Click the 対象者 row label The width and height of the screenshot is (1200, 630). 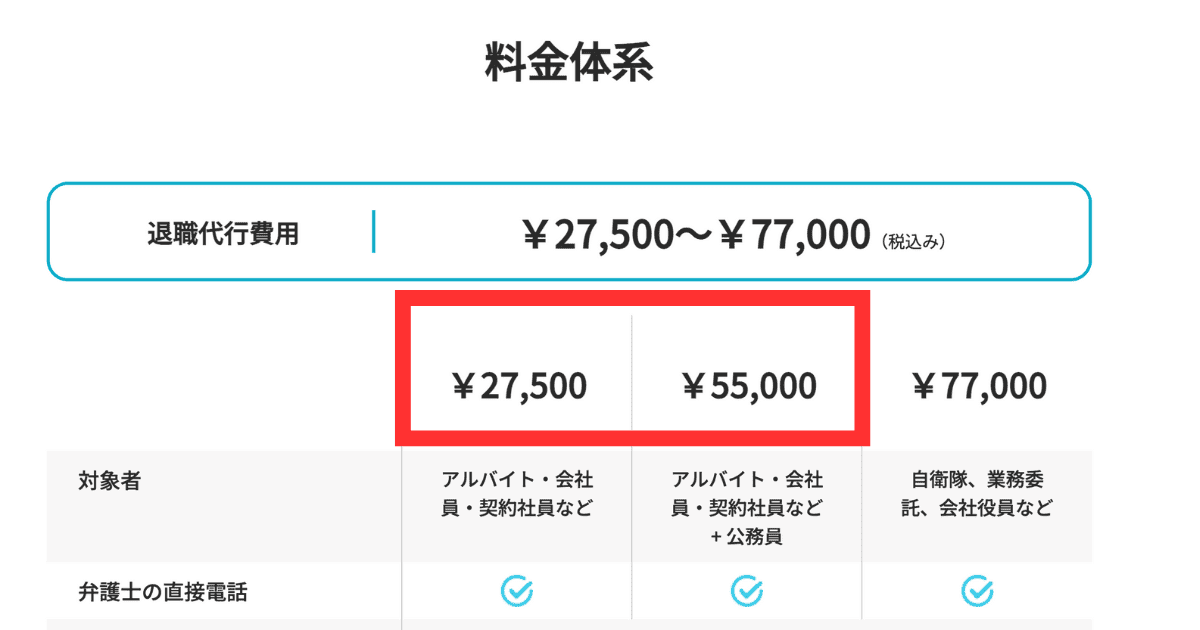109,481
